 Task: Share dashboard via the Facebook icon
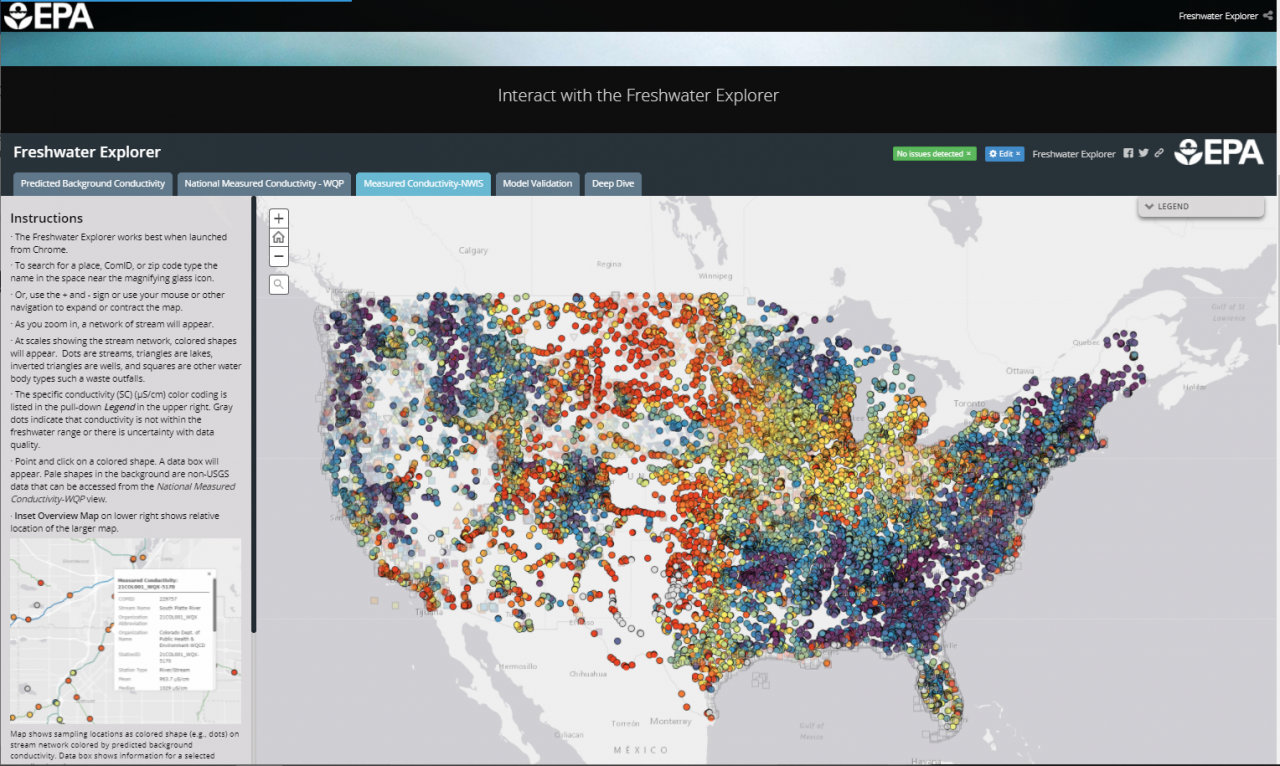click(x=1127, y=153)
